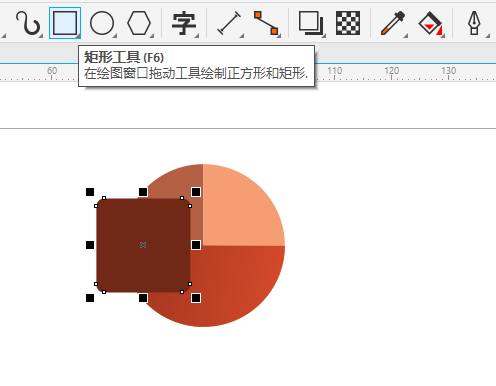Select the Parallel Dimension tool
Screen dimensions: 496x386
229,23
